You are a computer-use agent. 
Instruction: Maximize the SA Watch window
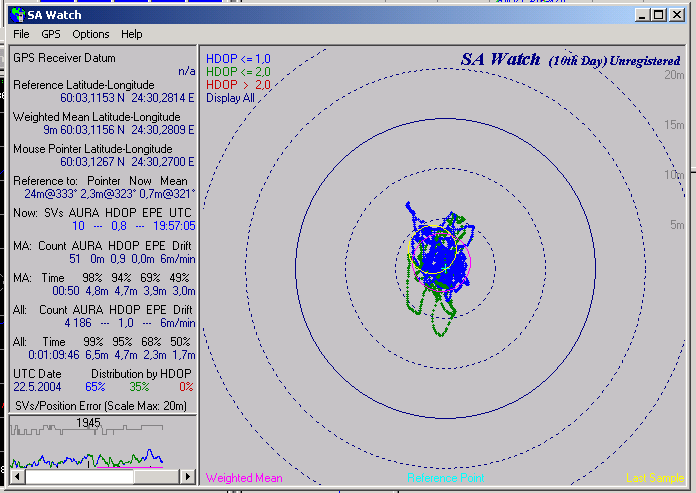658,15
